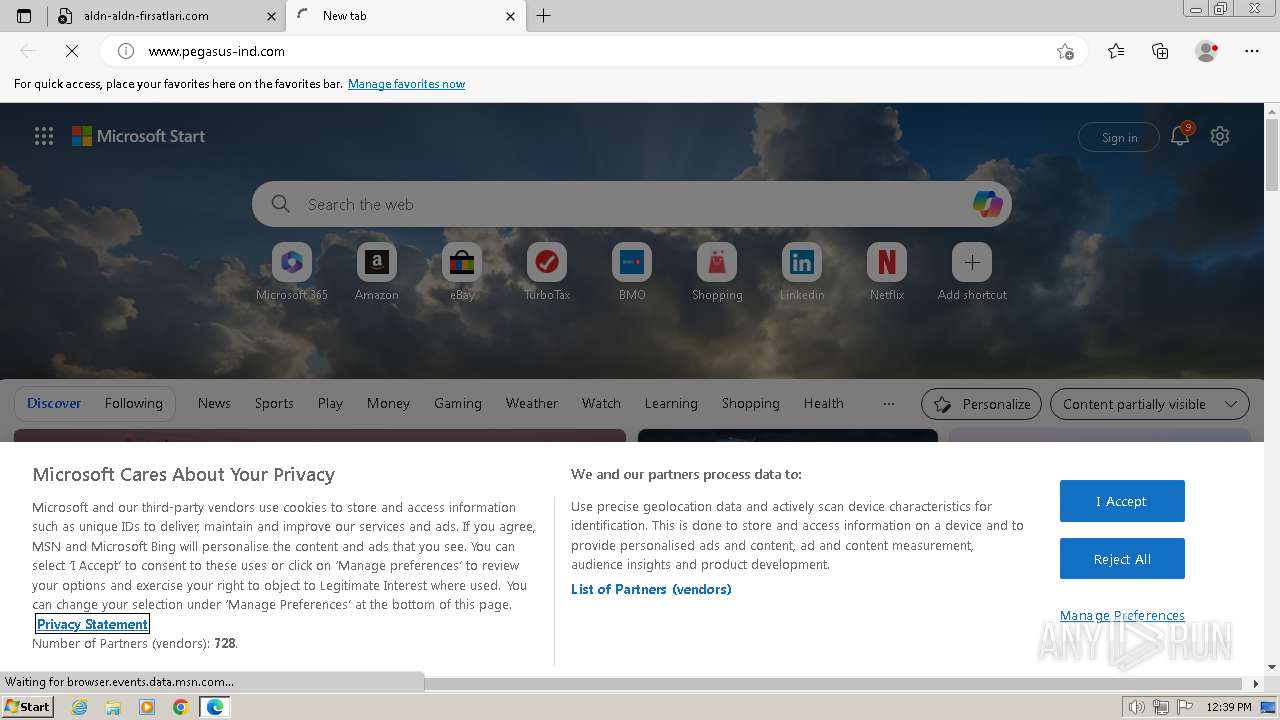Open LinkedIn shortcut
Image resolution: width=1280 pixels, height=720 pixels.
[x=802, y=271]
